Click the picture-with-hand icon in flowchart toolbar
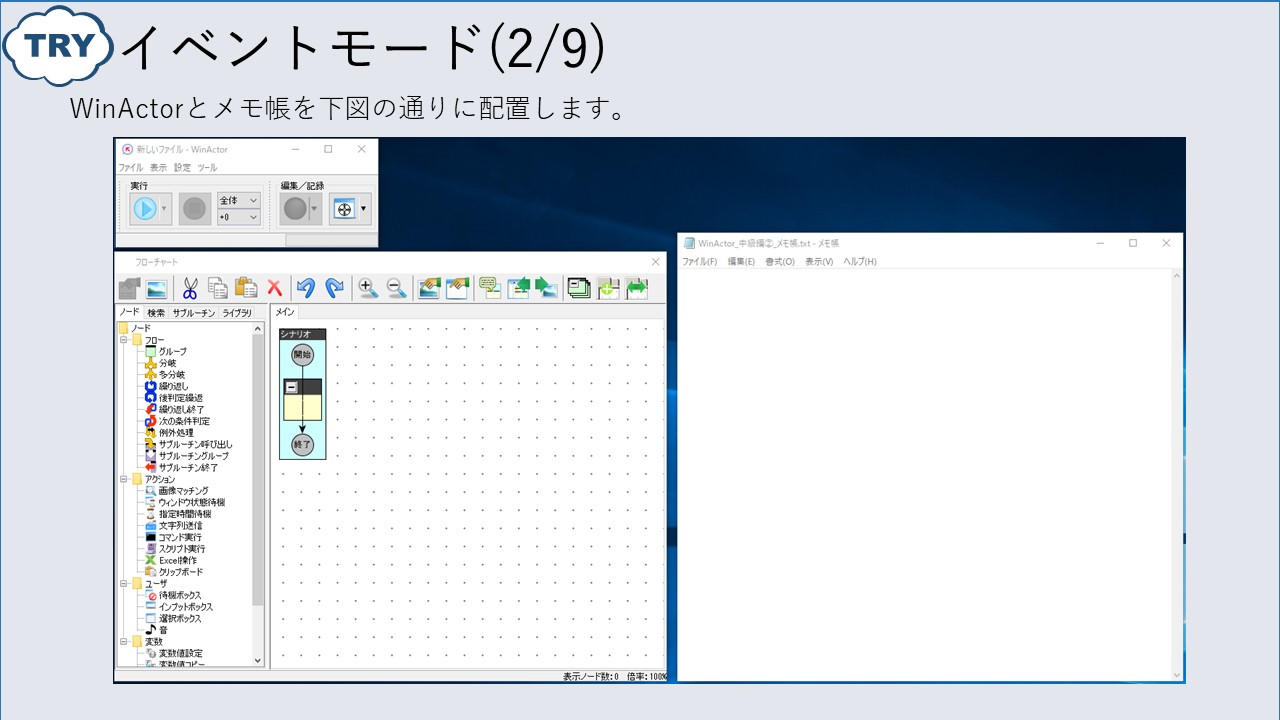Viewport: 1280px width, 720px height. pyautogui.click(x=429, y=288)
